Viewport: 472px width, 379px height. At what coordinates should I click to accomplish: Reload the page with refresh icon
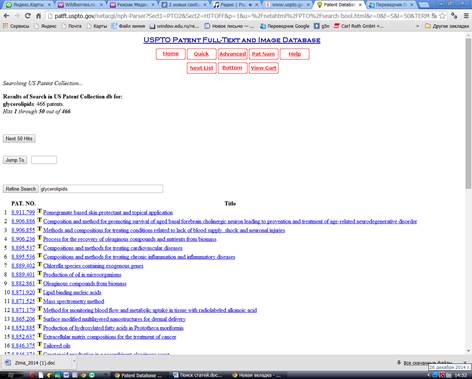tap(28, 16)
